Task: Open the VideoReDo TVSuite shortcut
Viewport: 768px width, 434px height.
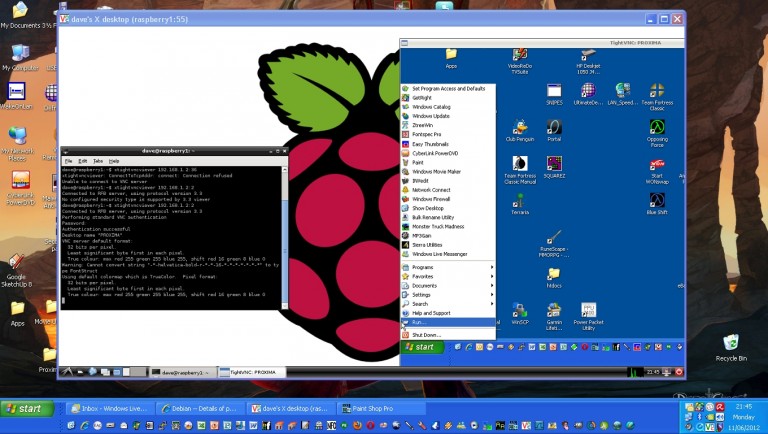Action: (x=520, y=60)
